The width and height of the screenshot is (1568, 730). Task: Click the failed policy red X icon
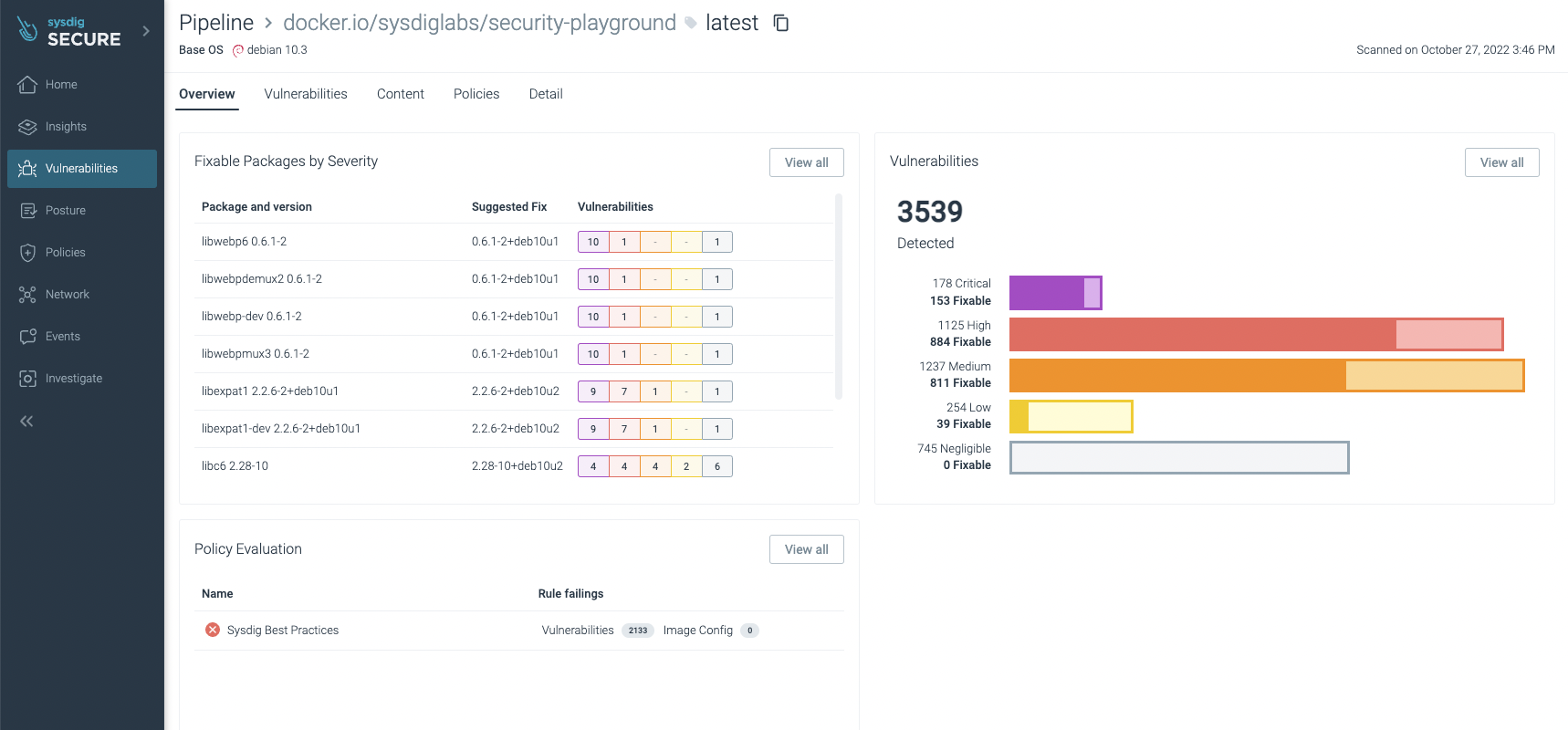click(x=213, y=630)
